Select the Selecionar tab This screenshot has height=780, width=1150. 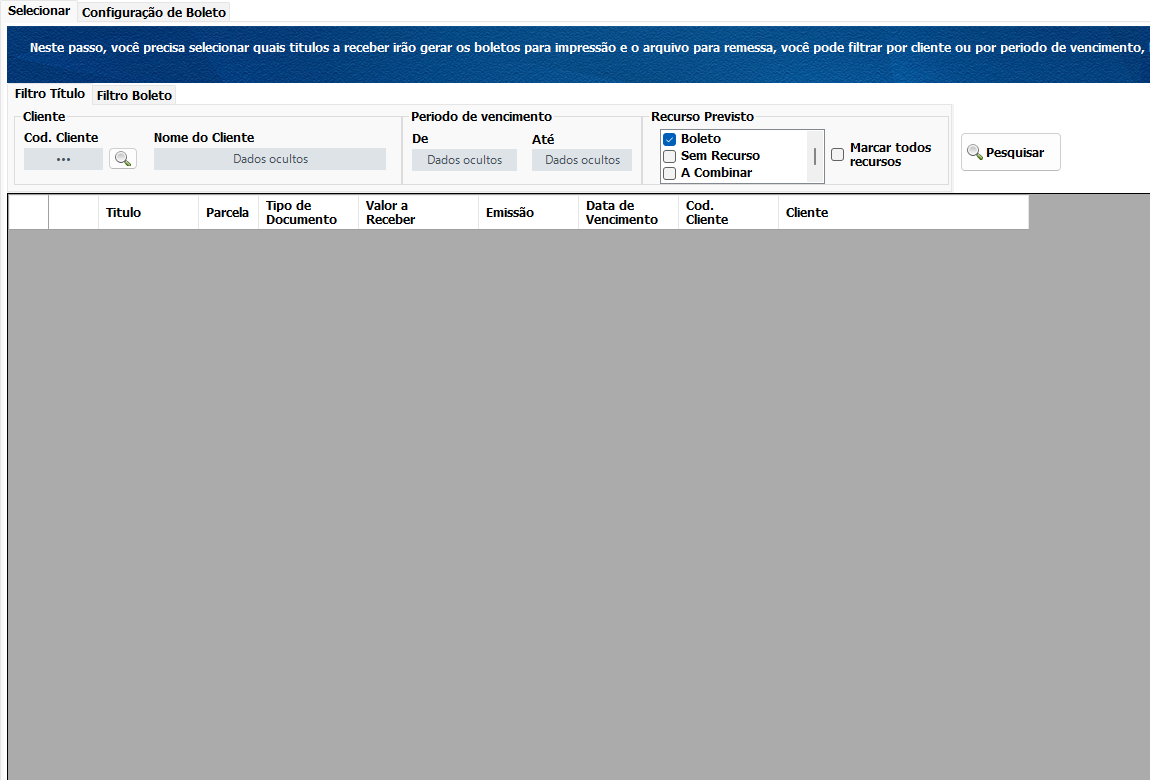pos(39,11)
